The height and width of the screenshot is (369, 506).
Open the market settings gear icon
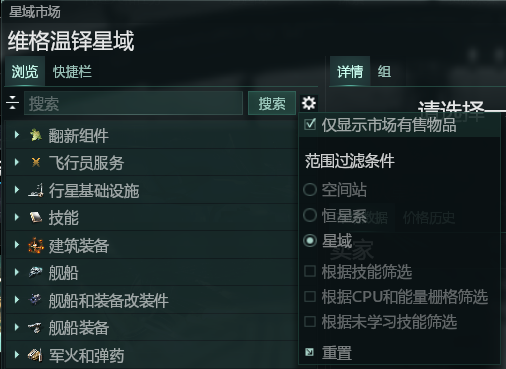click(309, 103)
